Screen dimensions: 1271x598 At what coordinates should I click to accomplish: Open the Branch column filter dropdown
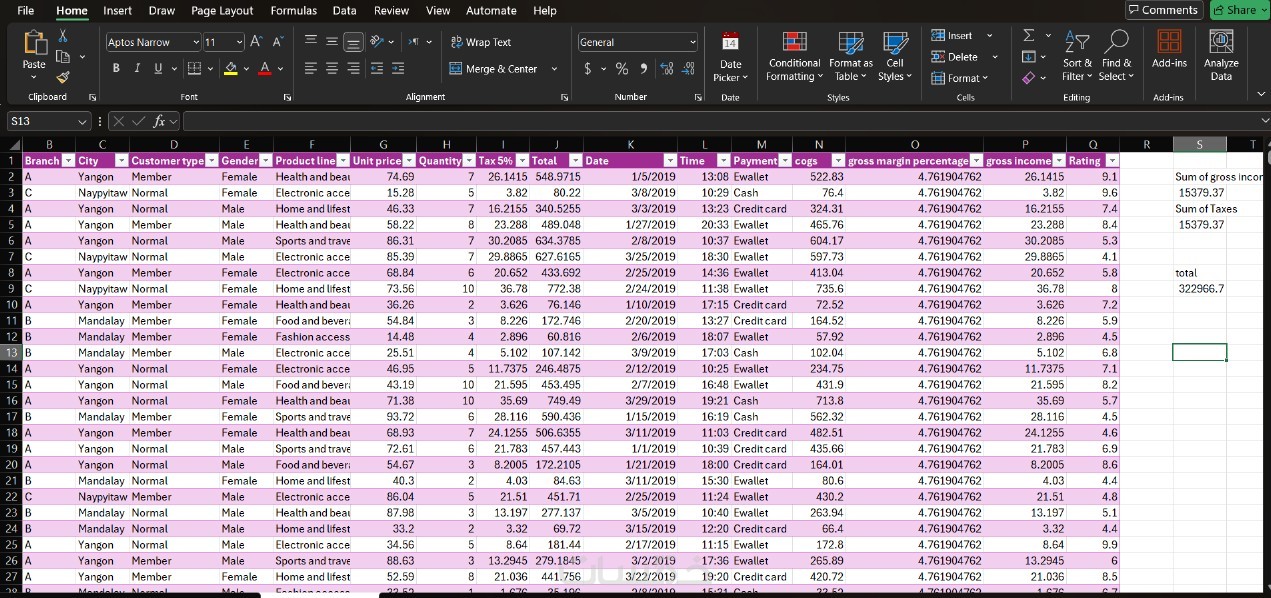click(x=68, y=161)
